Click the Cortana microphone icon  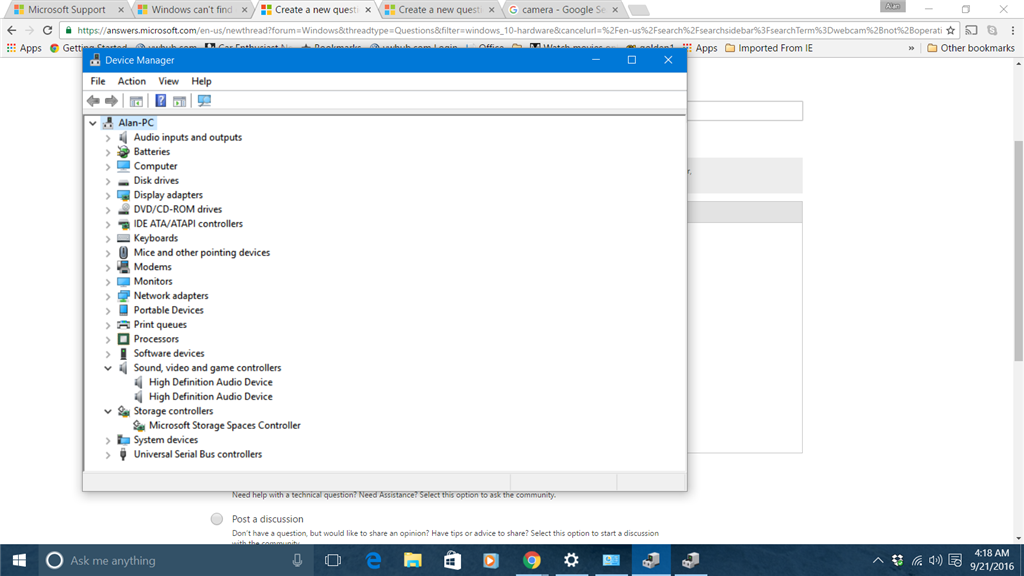[297, 560]
